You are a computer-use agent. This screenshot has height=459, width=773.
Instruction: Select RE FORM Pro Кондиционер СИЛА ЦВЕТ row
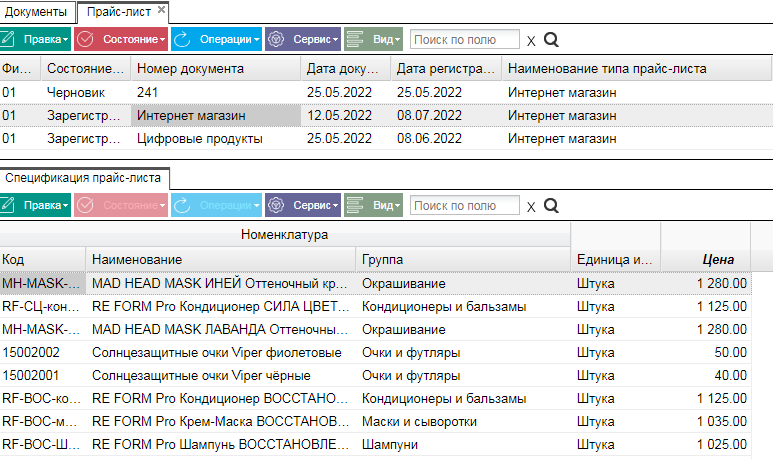click(x=376, y=307)
